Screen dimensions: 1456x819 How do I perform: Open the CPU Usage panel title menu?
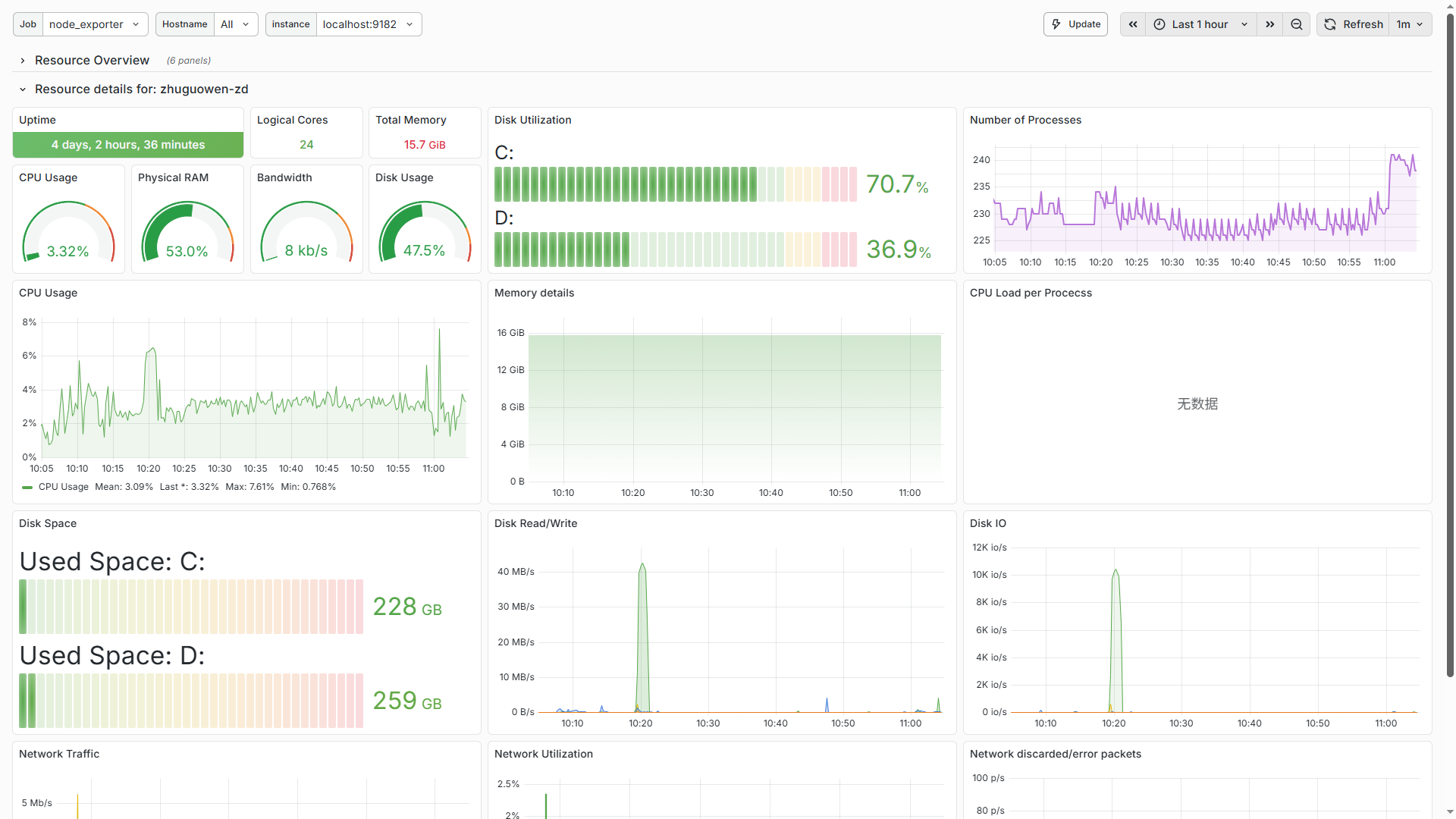(48, 293)
